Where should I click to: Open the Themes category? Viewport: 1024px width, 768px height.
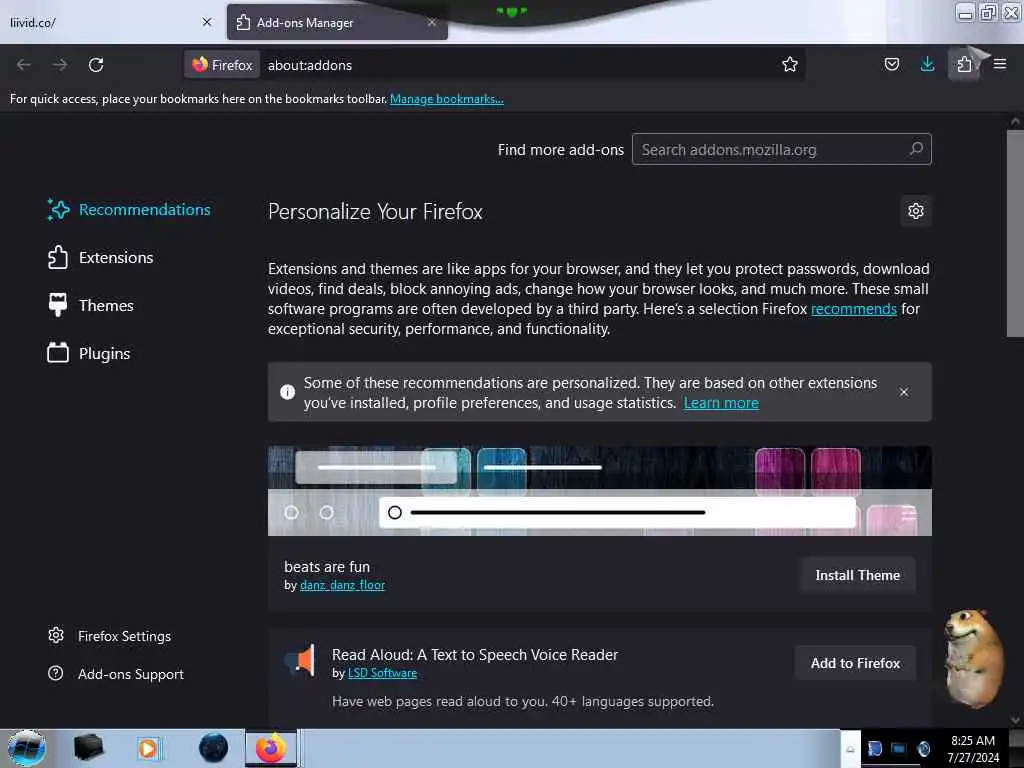(x=91, y=305)
